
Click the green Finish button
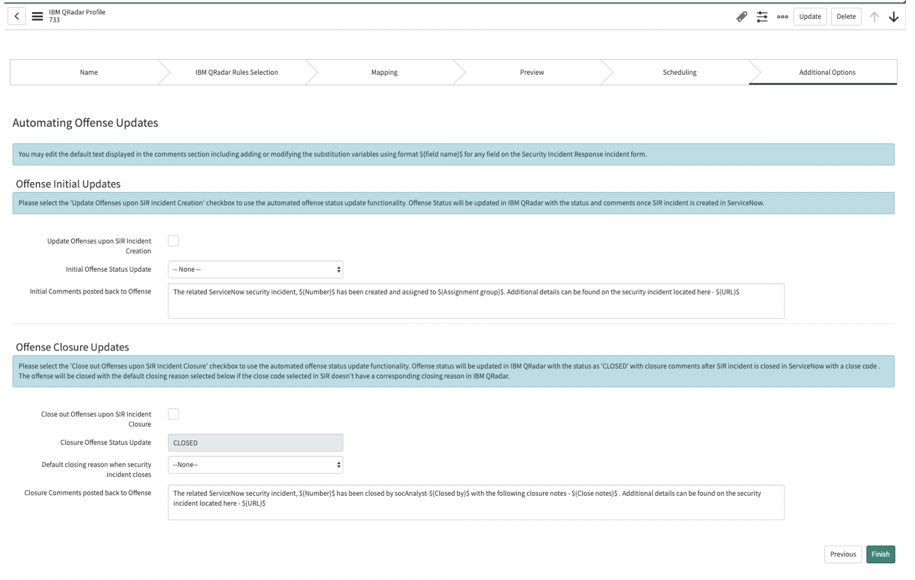[x=881, y=554]
